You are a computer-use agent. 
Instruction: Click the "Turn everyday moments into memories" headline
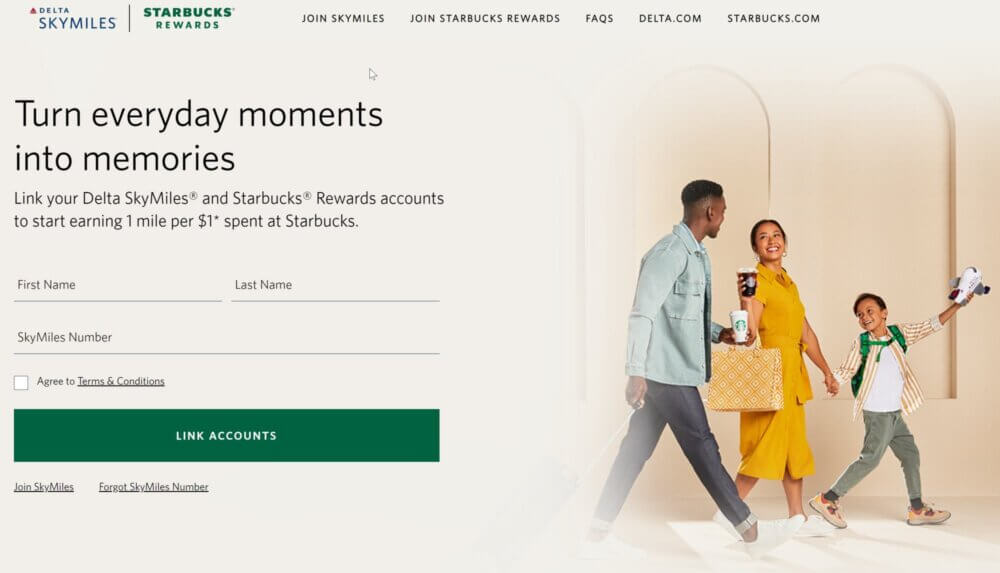pyautogui.click(x=198, y=136)
